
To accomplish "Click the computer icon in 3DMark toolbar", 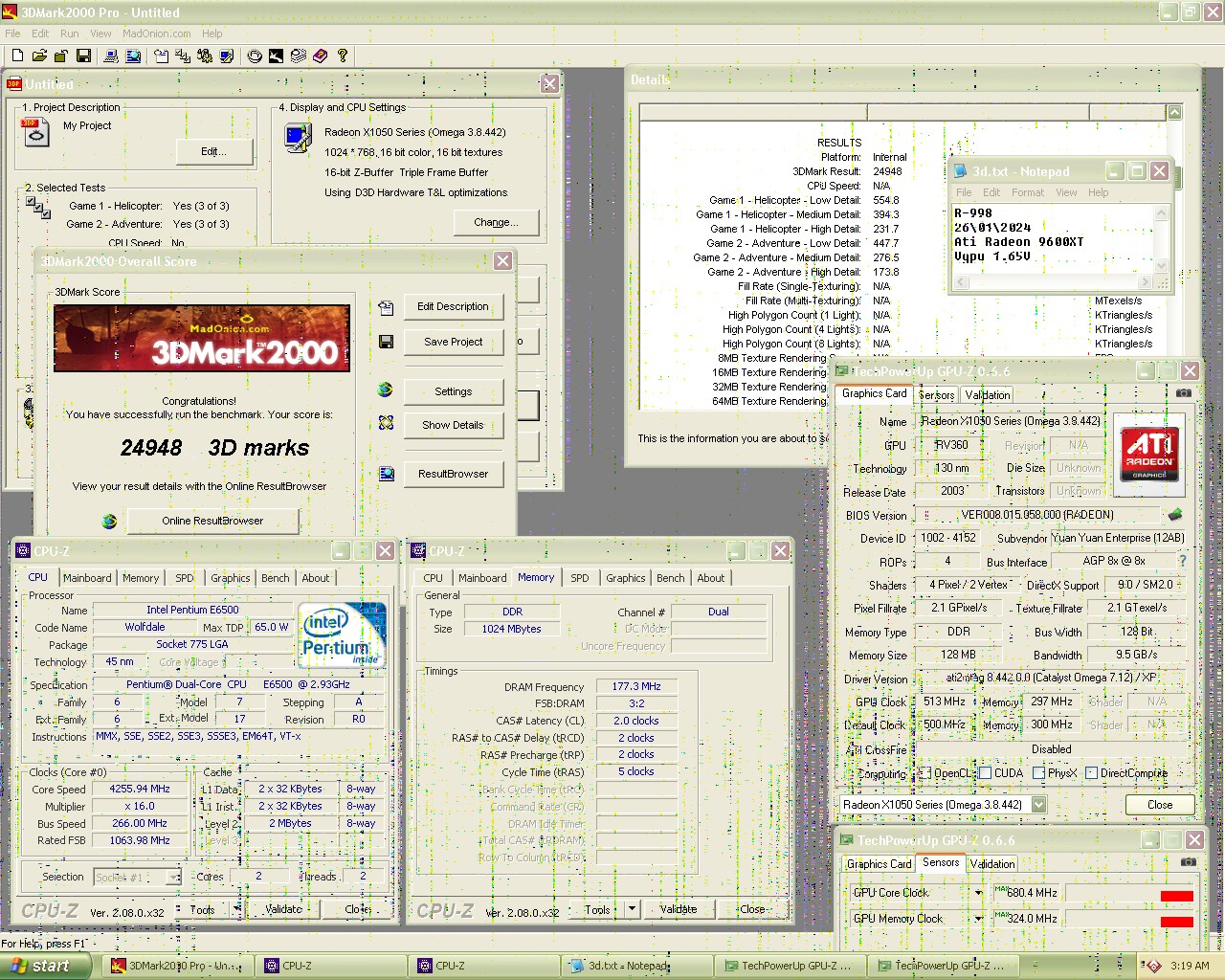I will click(111, 56).
